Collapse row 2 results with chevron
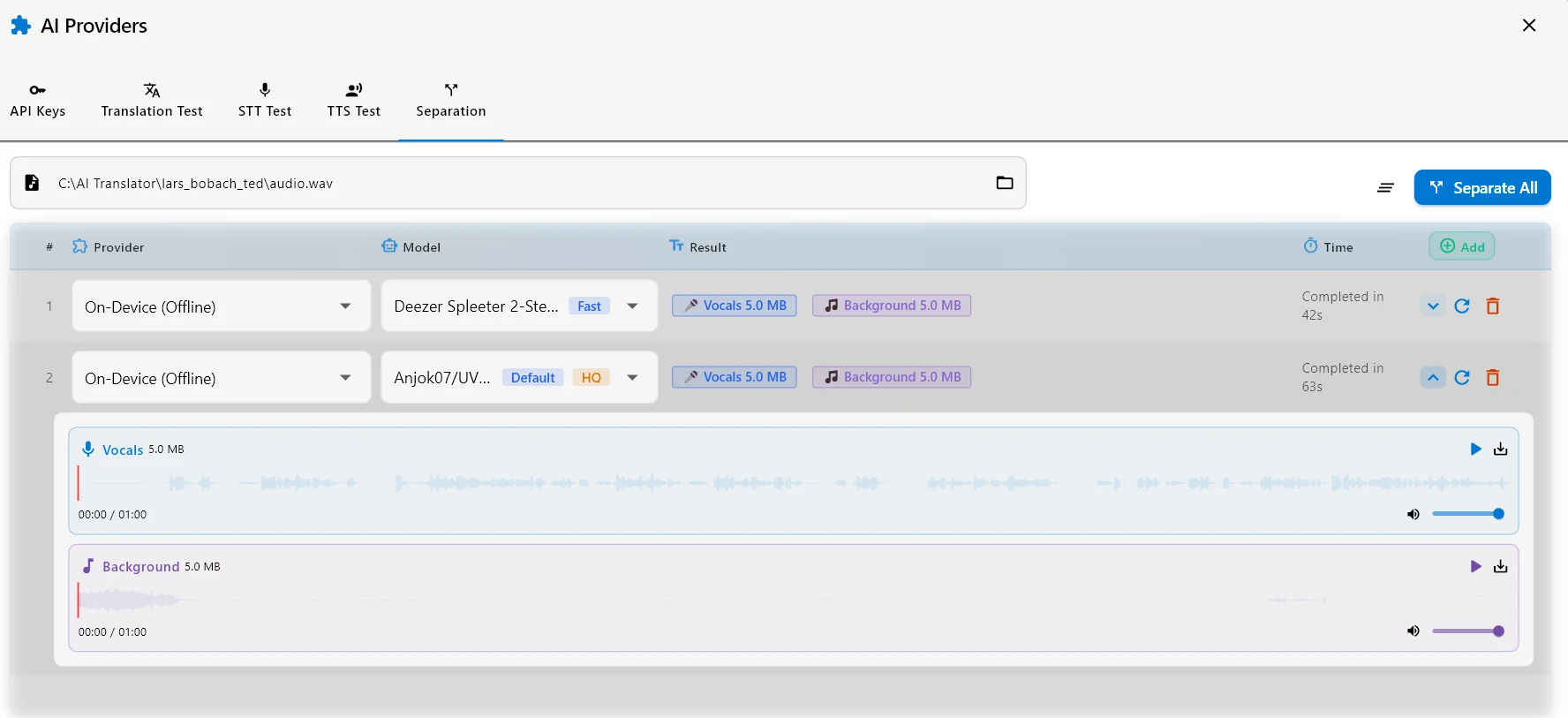Viewport: 1568px width, 718px height. pyautogui.click(x=1433, y=377)
